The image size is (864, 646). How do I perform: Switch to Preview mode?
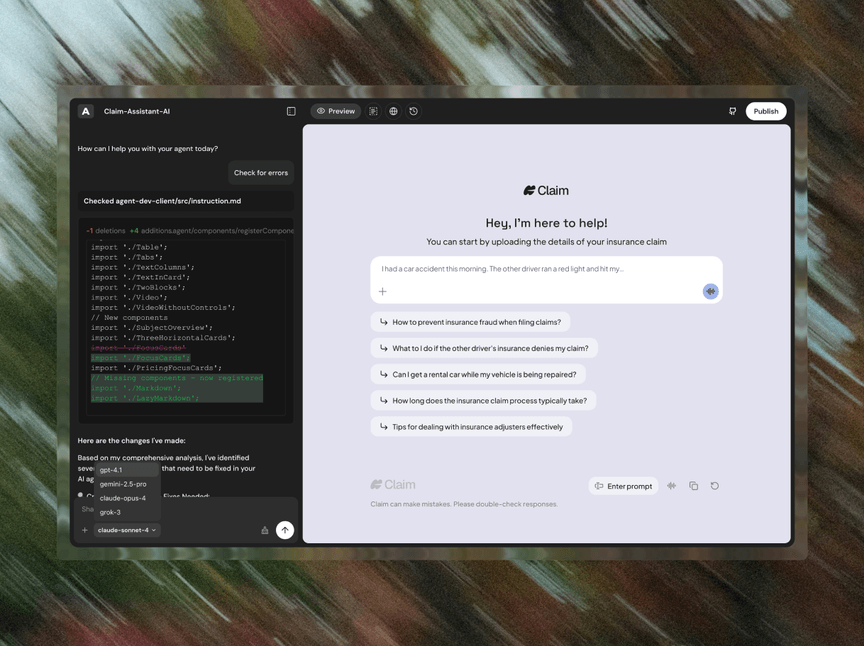tap(336, 111)
